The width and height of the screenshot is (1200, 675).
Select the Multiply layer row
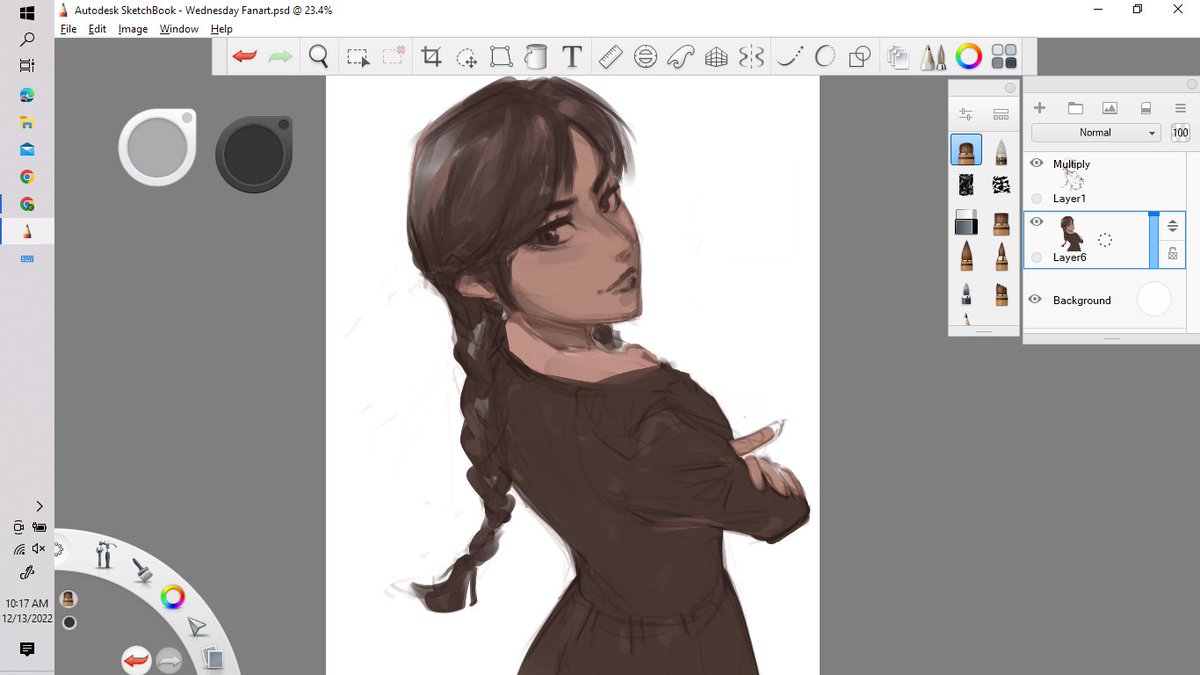[x=1104, y=181]
